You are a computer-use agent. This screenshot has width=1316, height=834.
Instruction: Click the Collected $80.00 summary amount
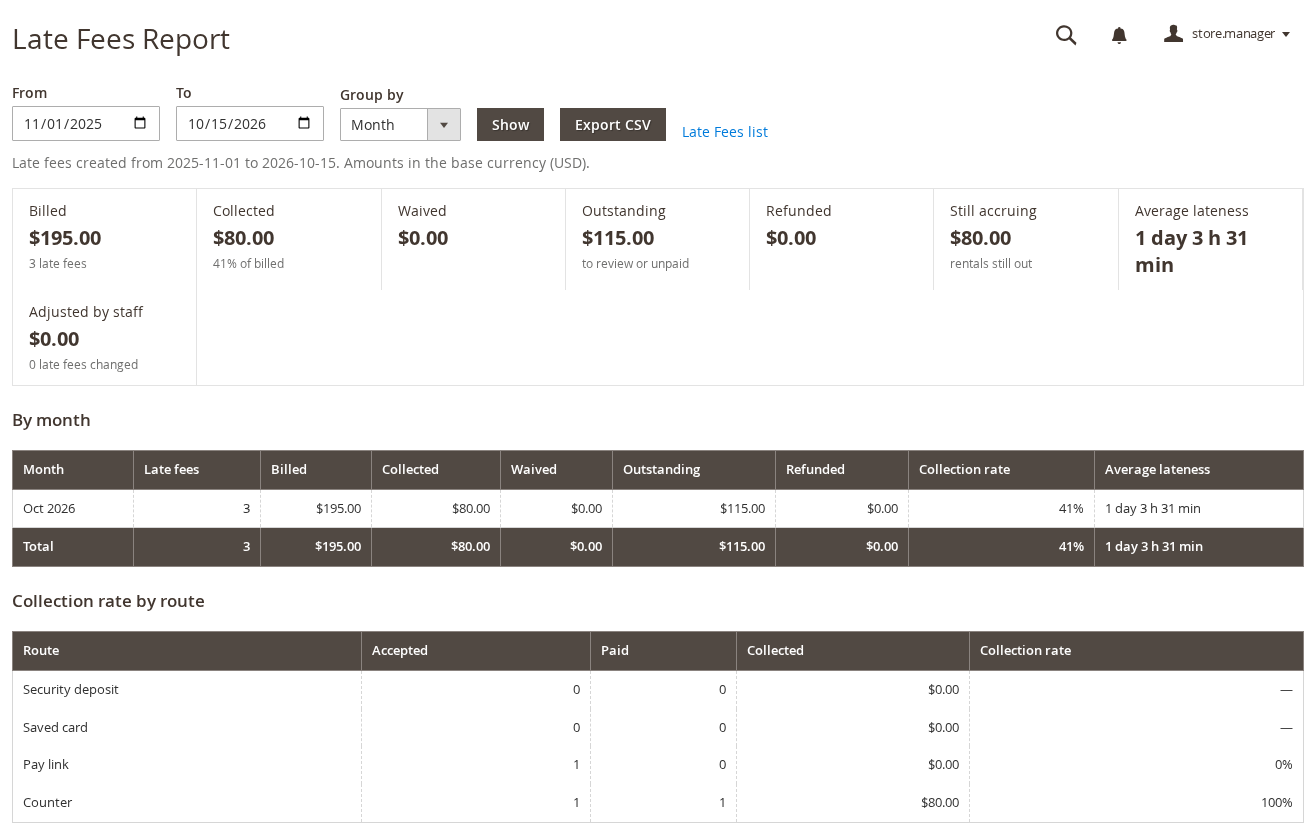(x=243, y=238)
